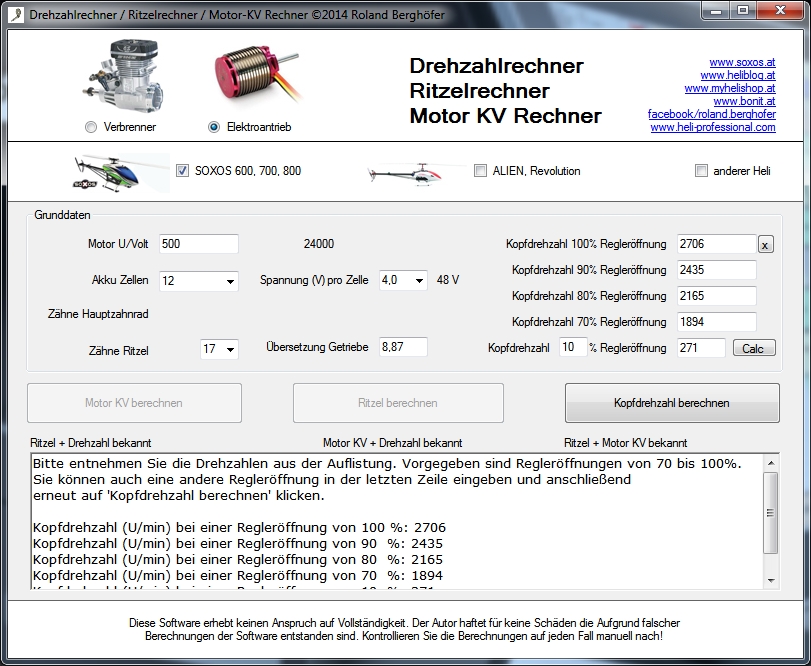
Task: Close the Drehzahlrechner window
Action: tap(780, 11)
